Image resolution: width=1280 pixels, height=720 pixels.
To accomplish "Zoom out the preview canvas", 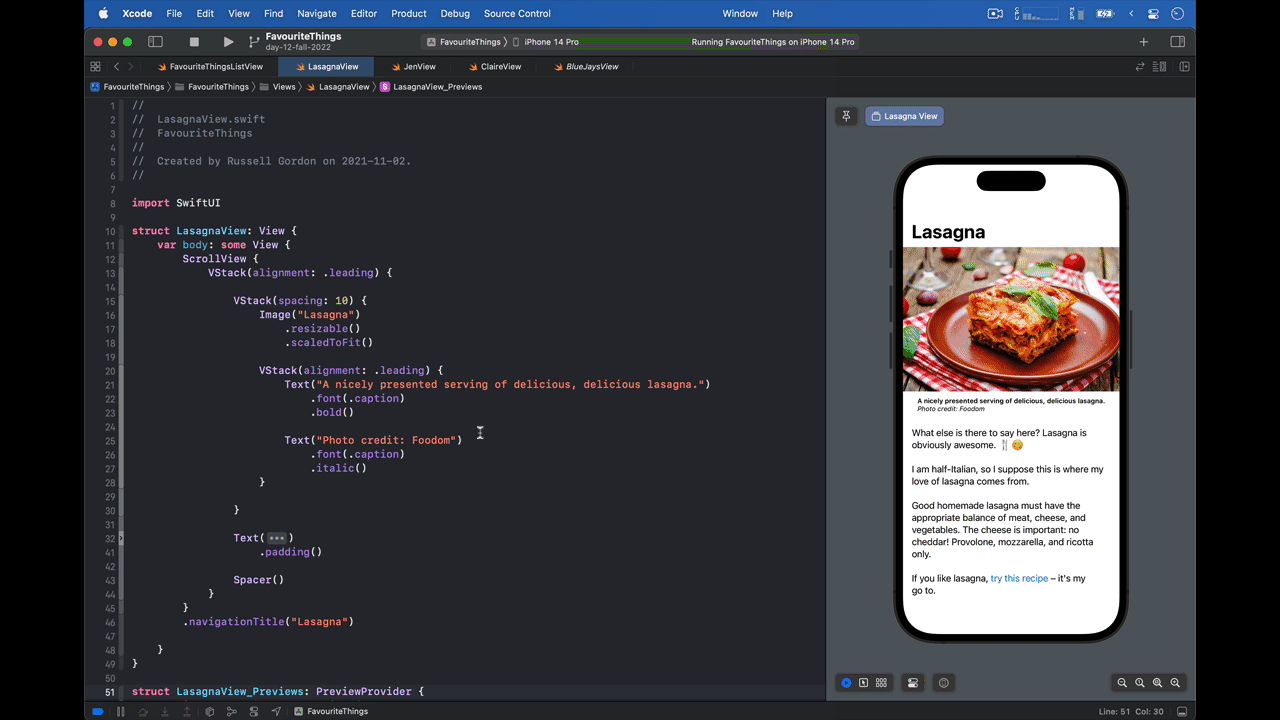I will (x=1122, y=683).
